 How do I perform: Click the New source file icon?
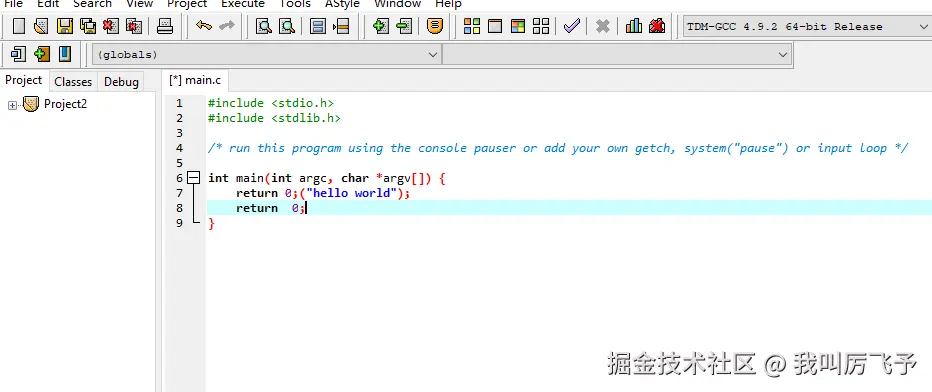coord(19,26)
